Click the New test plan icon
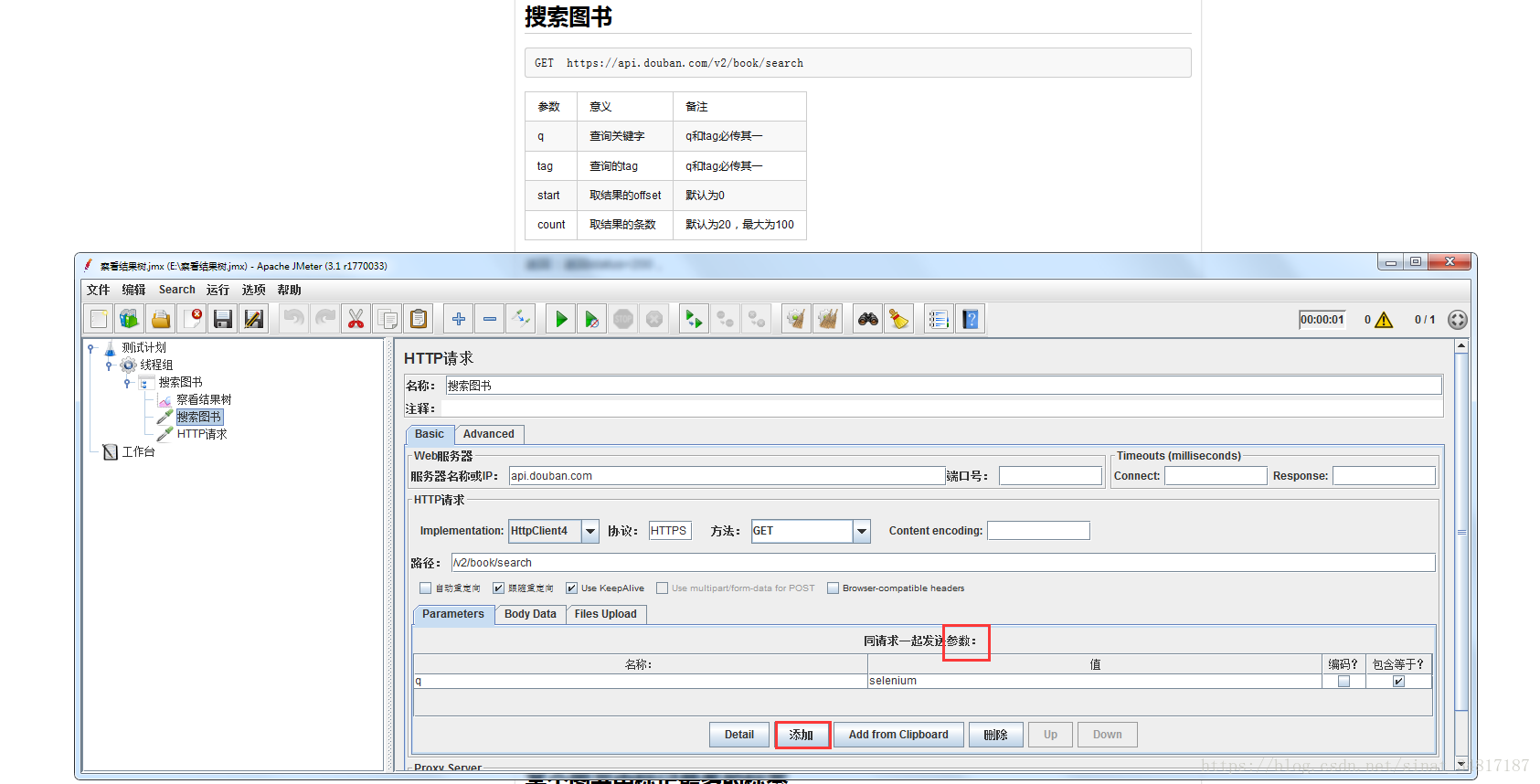Screen dimensions: 1540x784 (99, 319)
